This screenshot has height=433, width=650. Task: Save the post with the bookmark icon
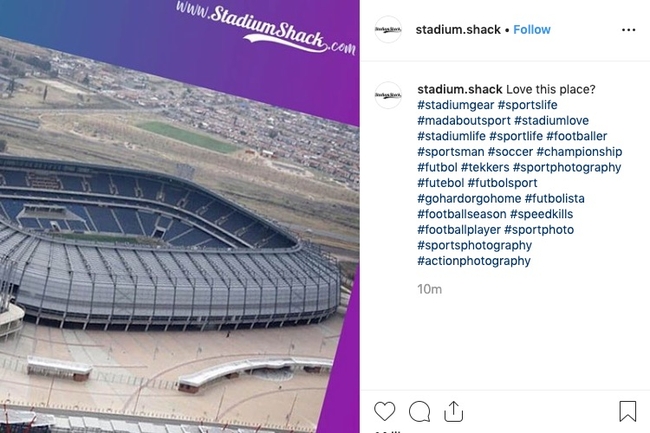pos(627,411)
